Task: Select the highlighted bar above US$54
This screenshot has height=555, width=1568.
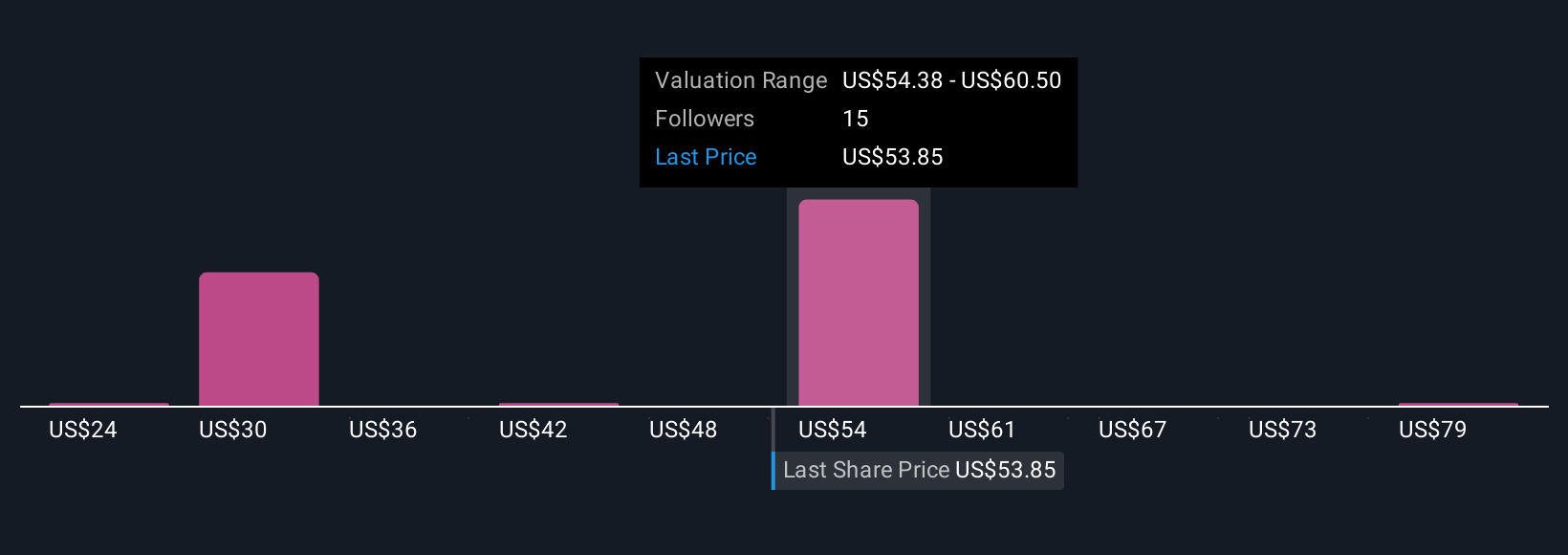Action: point(858,302)
